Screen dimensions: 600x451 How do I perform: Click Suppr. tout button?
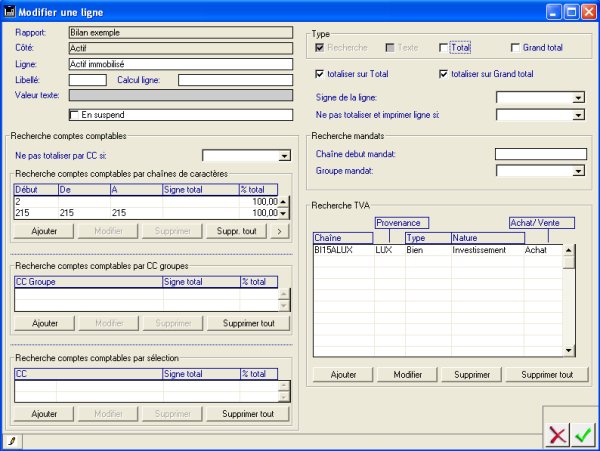click(236, 231)
